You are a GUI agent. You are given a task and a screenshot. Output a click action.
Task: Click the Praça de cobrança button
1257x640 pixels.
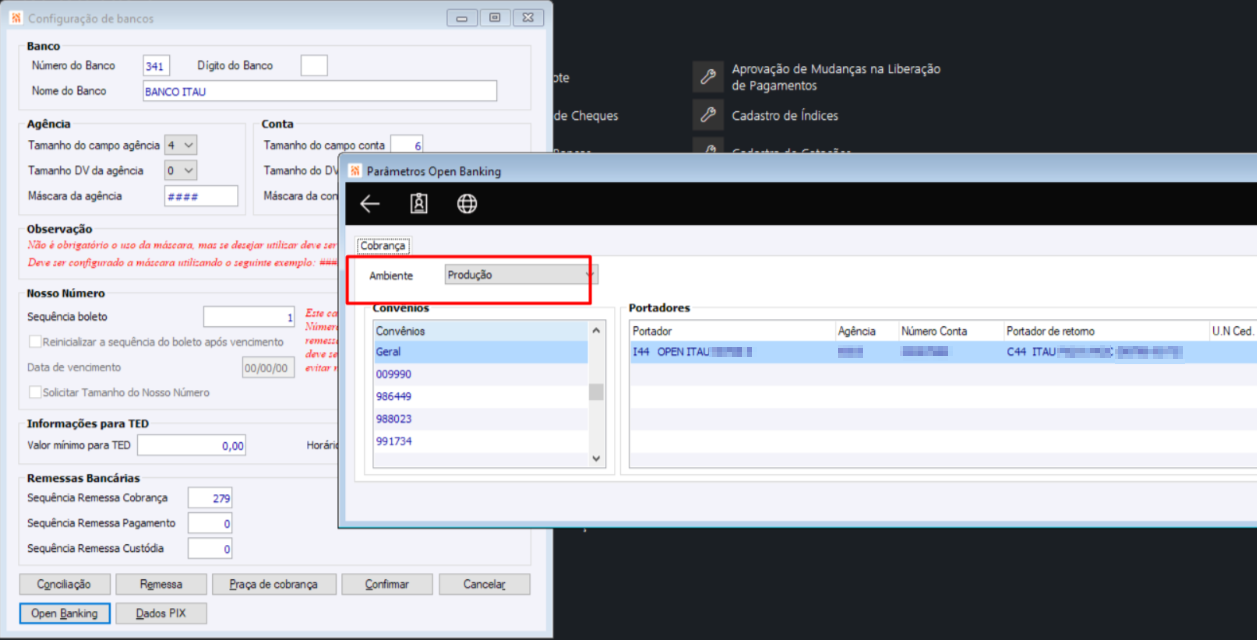(x=273, y=584)
